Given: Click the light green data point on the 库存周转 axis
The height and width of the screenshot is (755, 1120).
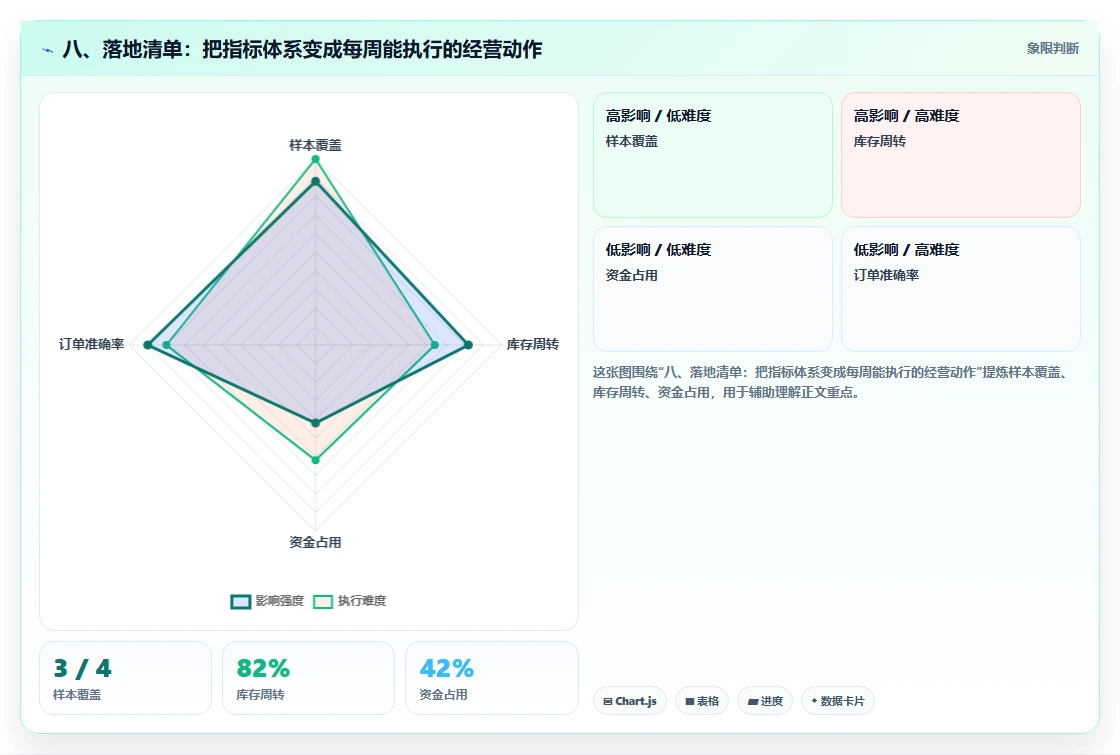Looking at the screenshot, I should [435, 345].
